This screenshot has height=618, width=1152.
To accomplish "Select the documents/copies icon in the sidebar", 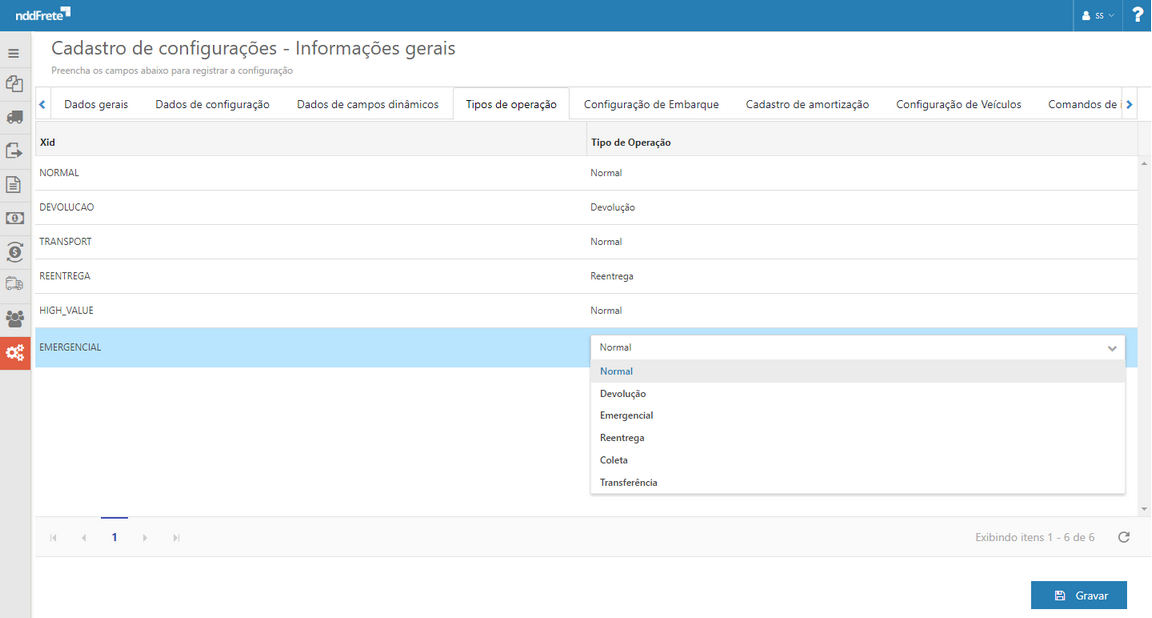I will tap(14, 84).
